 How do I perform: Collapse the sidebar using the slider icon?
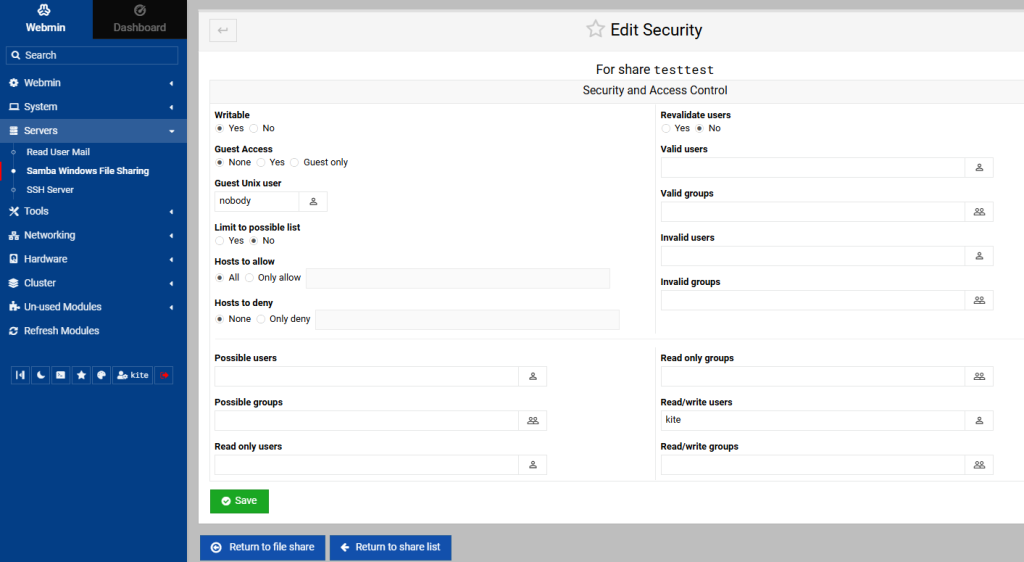(20, 375)
